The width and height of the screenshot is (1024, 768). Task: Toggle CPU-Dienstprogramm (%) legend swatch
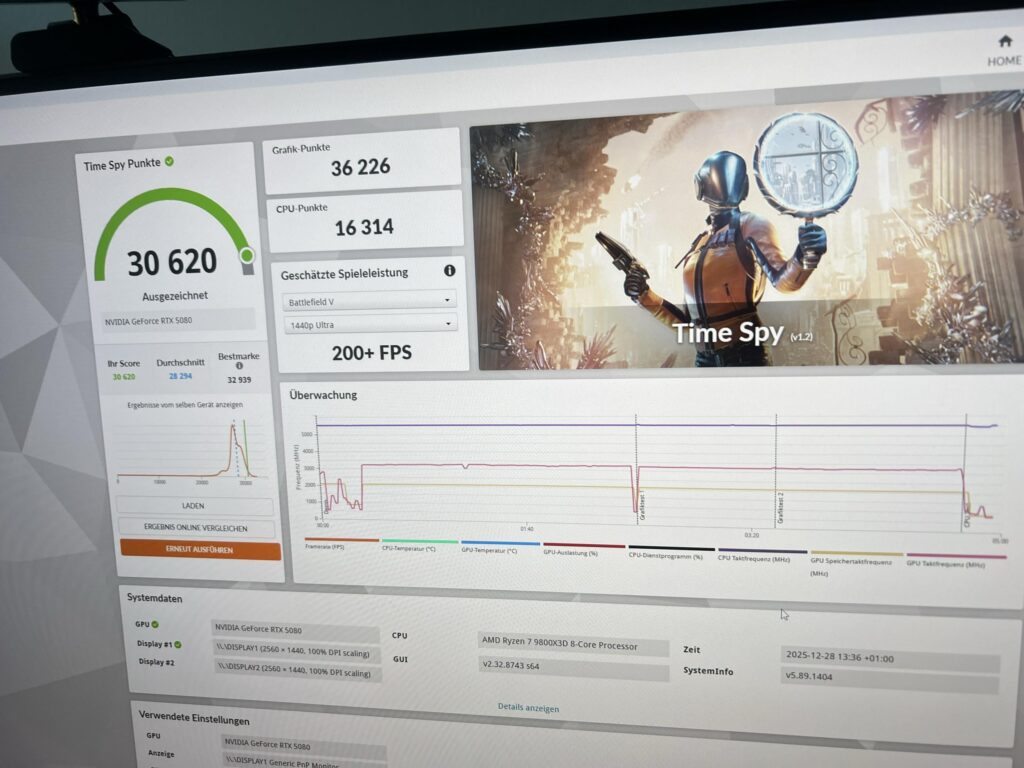point(671,548)
